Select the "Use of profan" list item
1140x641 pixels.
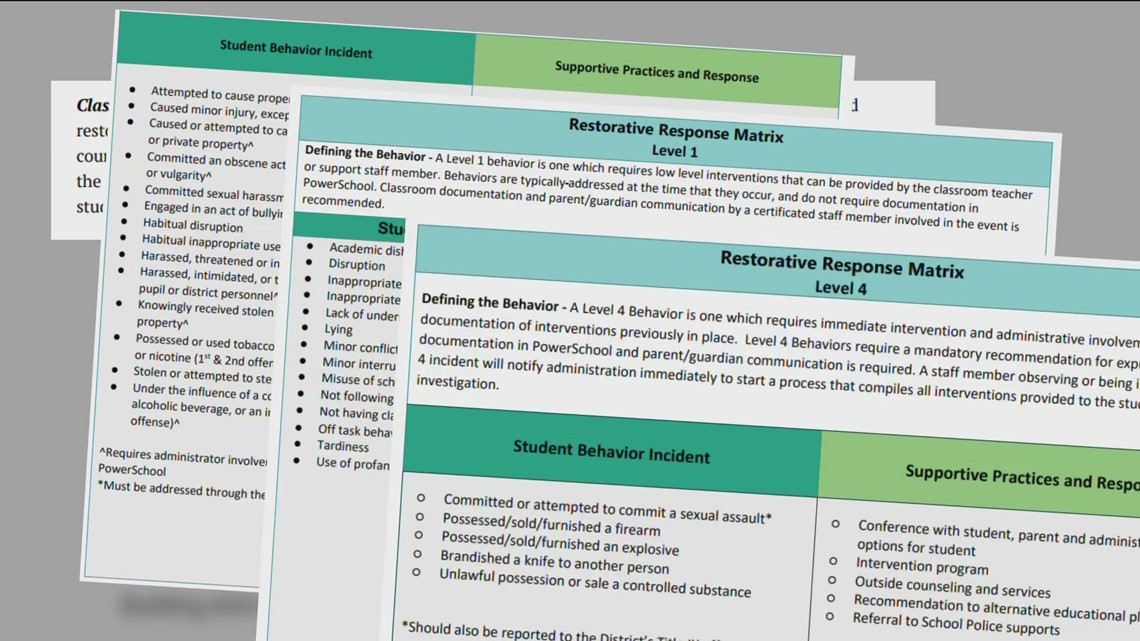coord(353,463)
